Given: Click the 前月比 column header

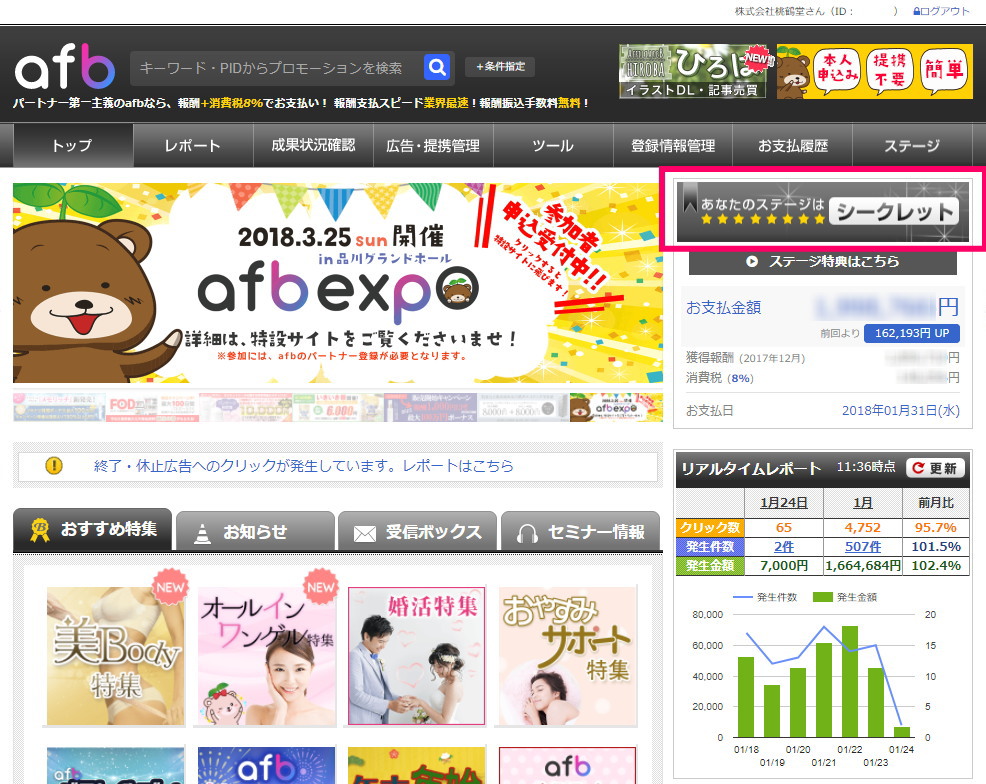Looking at the screenshot, I should point(936,503).
